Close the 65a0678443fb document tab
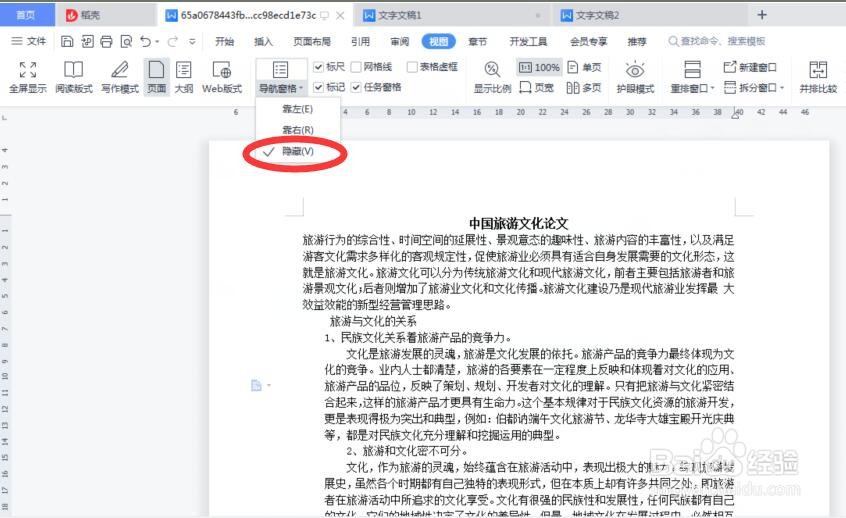 pos(340,15)
